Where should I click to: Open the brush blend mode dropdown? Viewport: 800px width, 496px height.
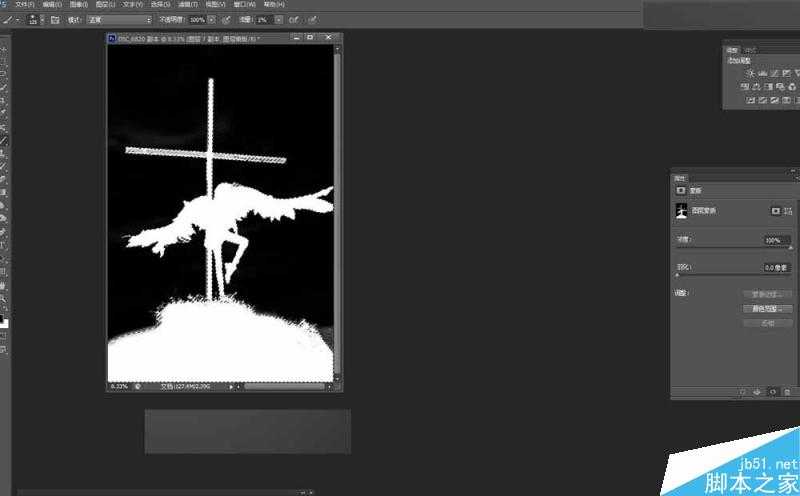(118, 19)
